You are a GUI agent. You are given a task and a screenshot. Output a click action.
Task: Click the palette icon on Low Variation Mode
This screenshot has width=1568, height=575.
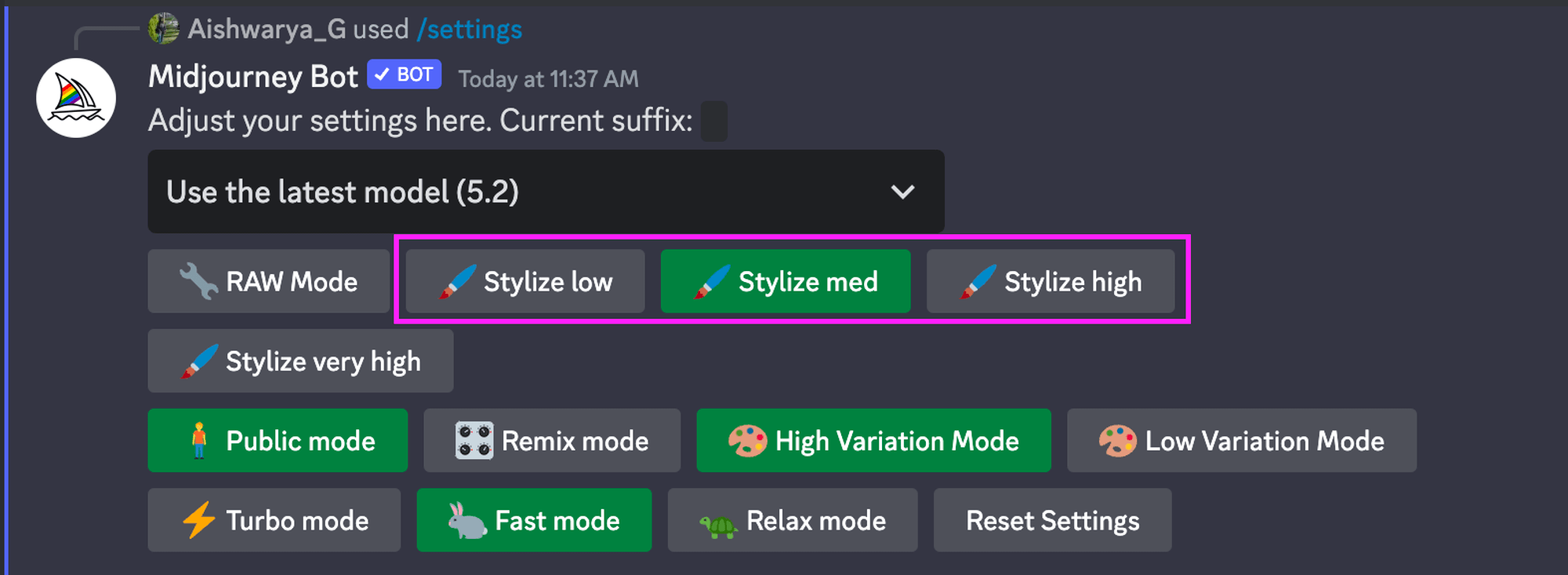pyautogui.click(x=1117, y=440)
